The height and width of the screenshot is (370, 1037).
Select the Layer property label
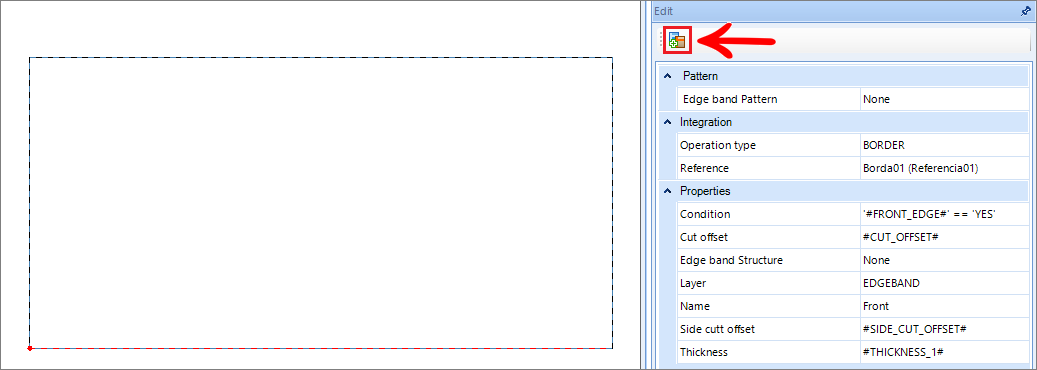coord(693,283)
